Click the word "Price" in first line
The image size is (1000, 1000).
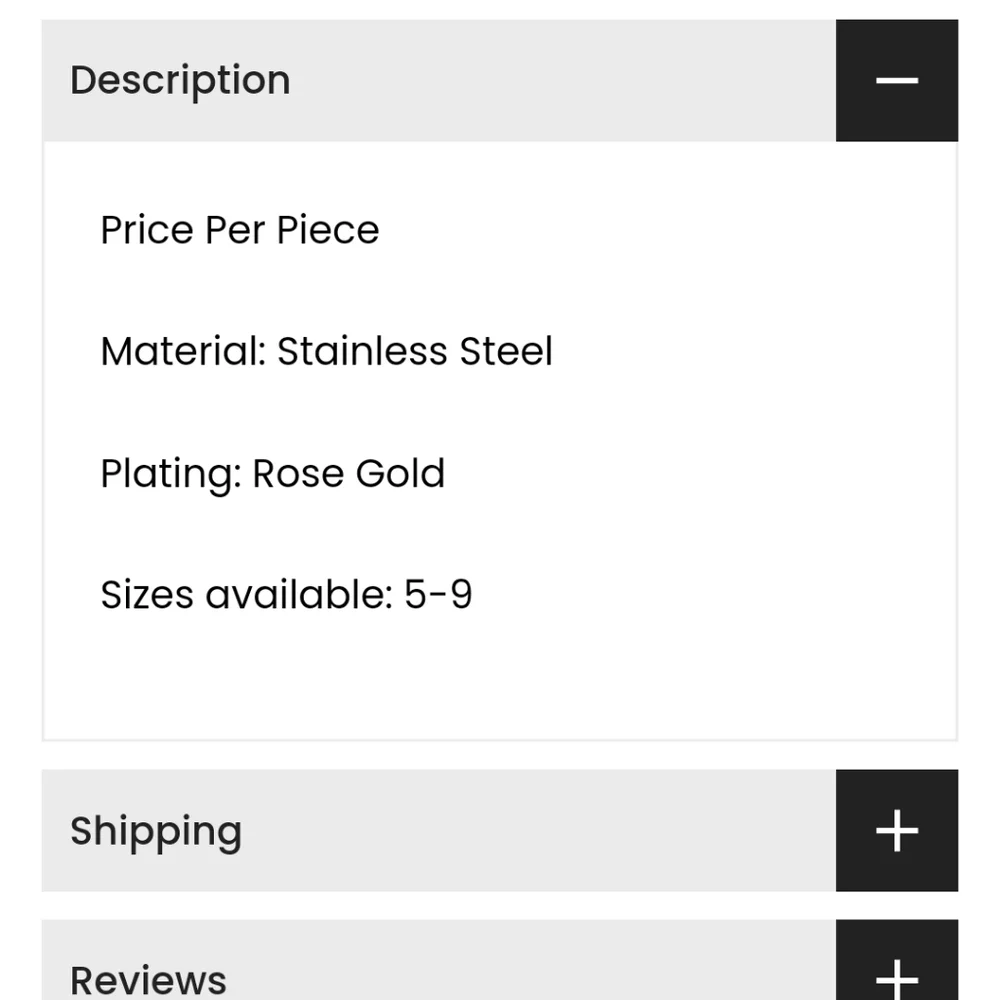tap(147, 231)
